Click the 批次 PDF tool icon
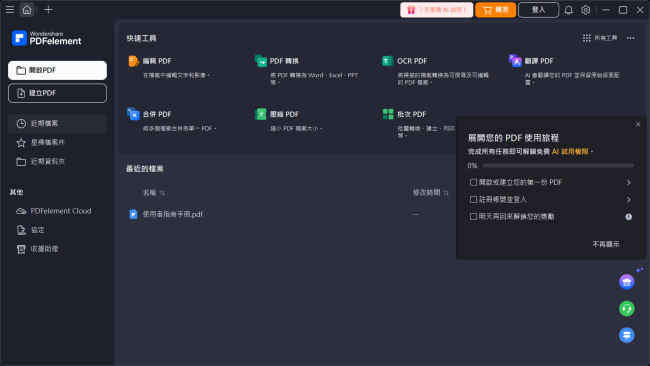Screen dimensions: 650x366 click(x=388, y=114)
